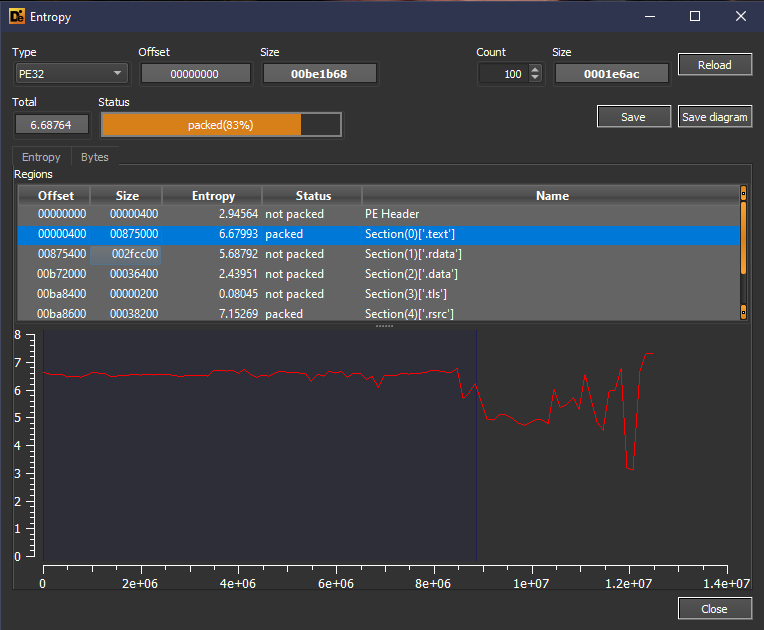The image size is (764, 630).
Task: Click the packed(83%) status progress bar
Action: [221, 125]
